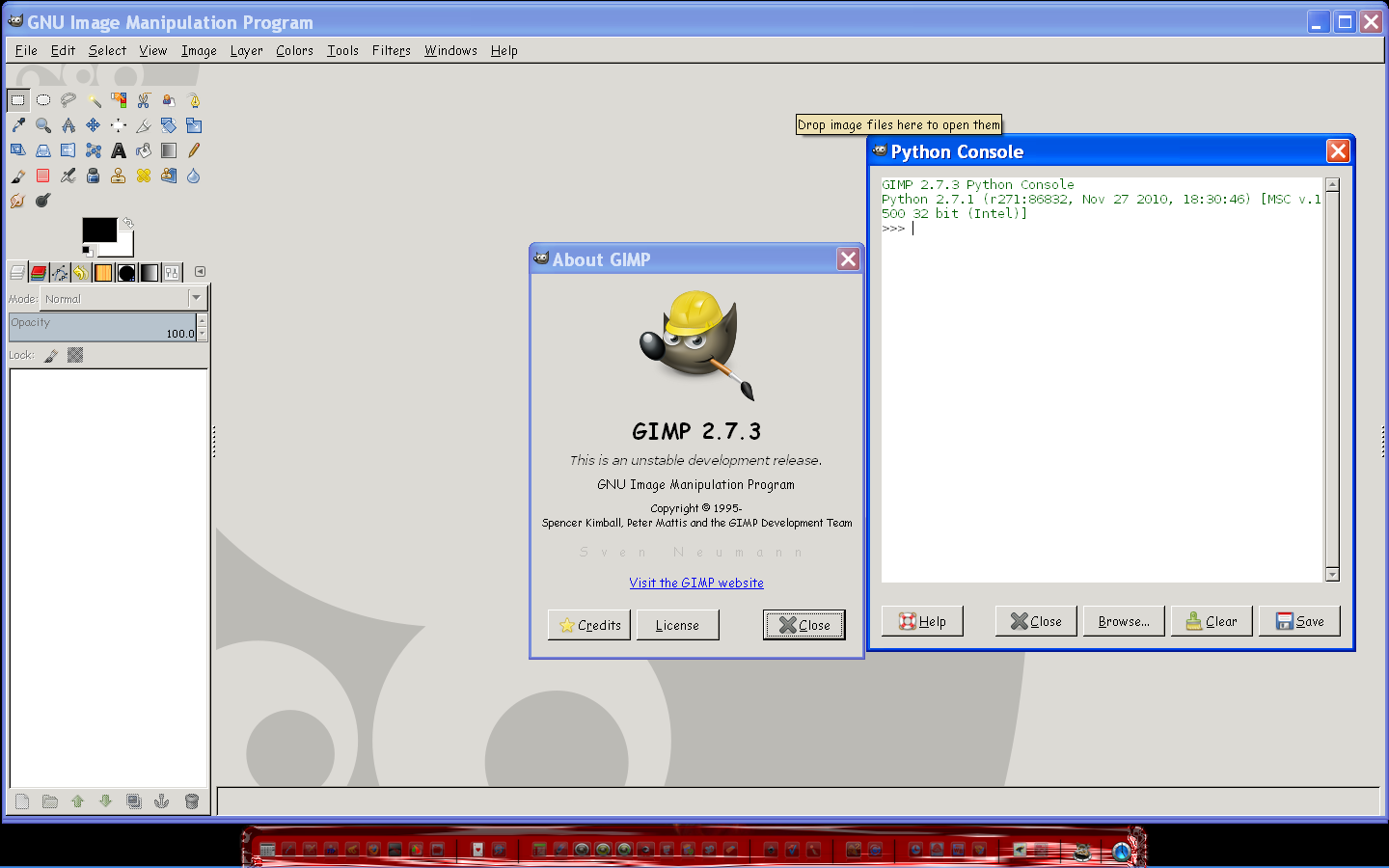
Task: Pick the Bucket Fill tool
Action: coord(144,150)
